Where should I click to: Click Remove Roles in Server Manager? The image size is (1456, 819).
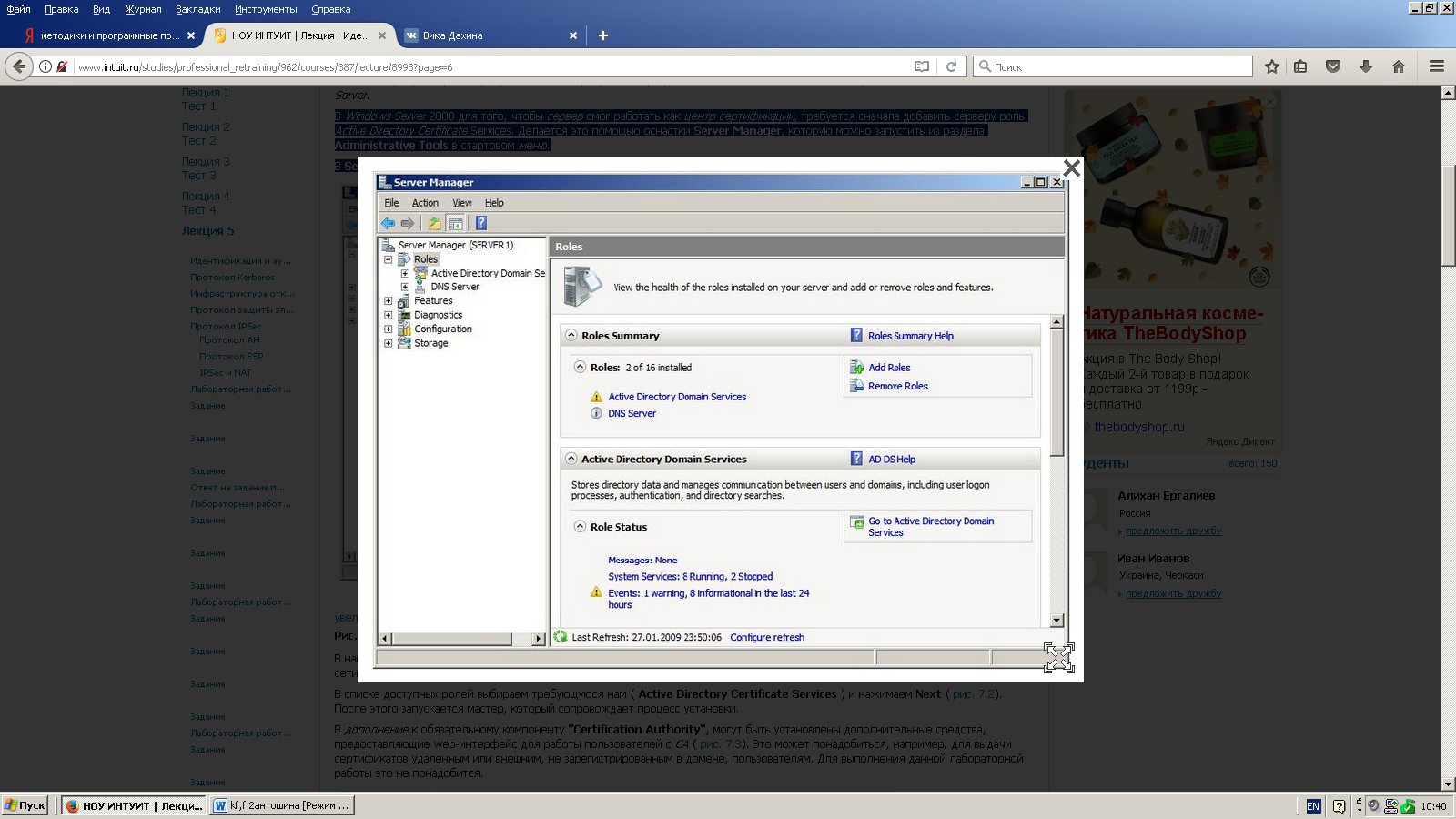898,386
